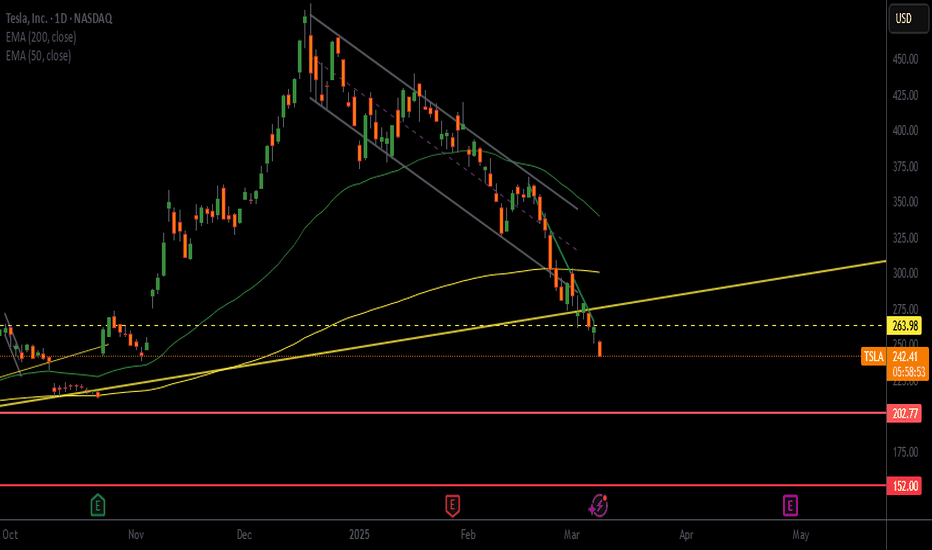Screen dimensions: 932x550
Task: Click the orange TSLA ticker tag
Action: coord(873,356)
